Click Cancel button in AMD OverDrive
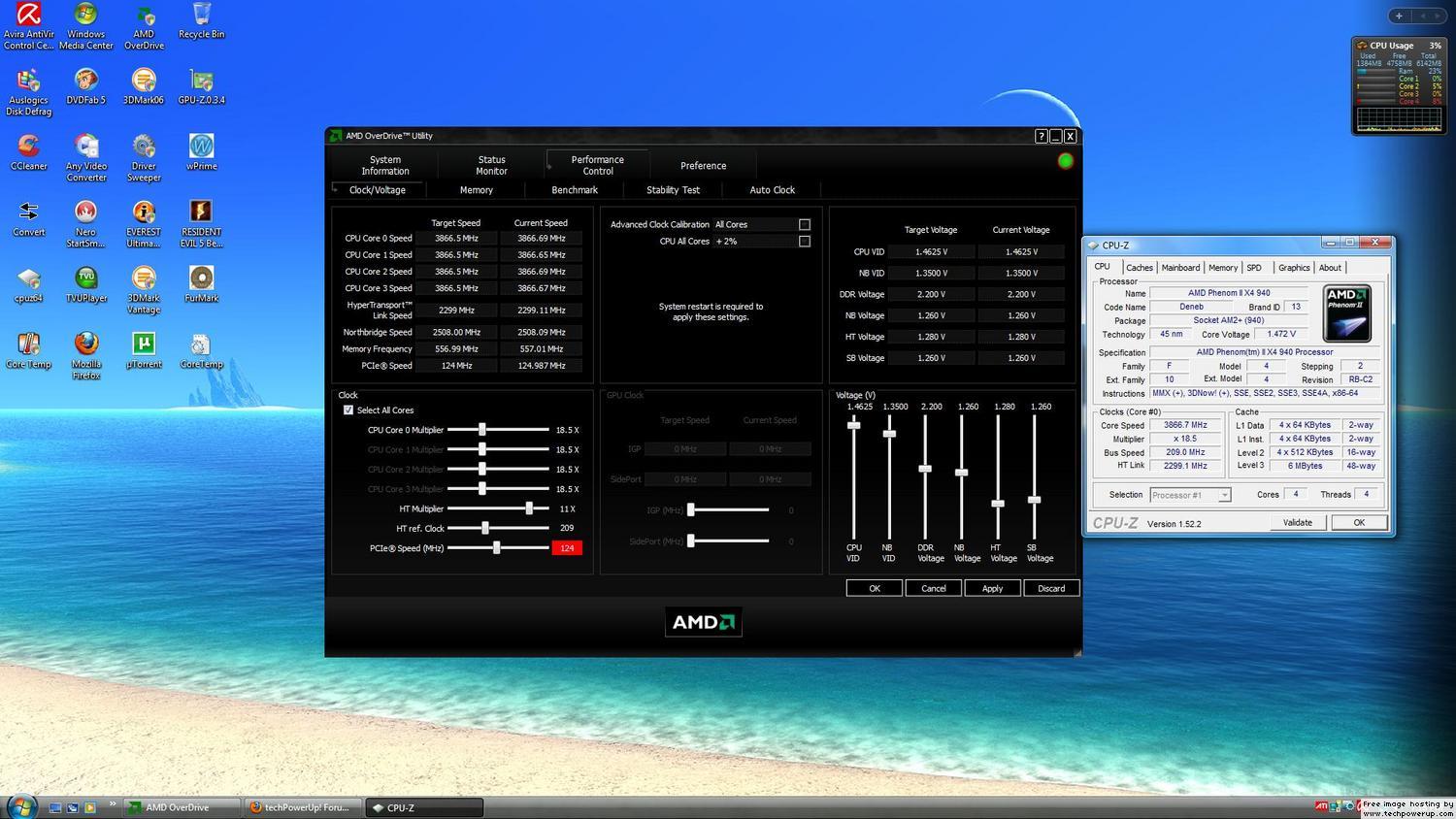This screenshot has width=1456, height=819. click(934, 588)
